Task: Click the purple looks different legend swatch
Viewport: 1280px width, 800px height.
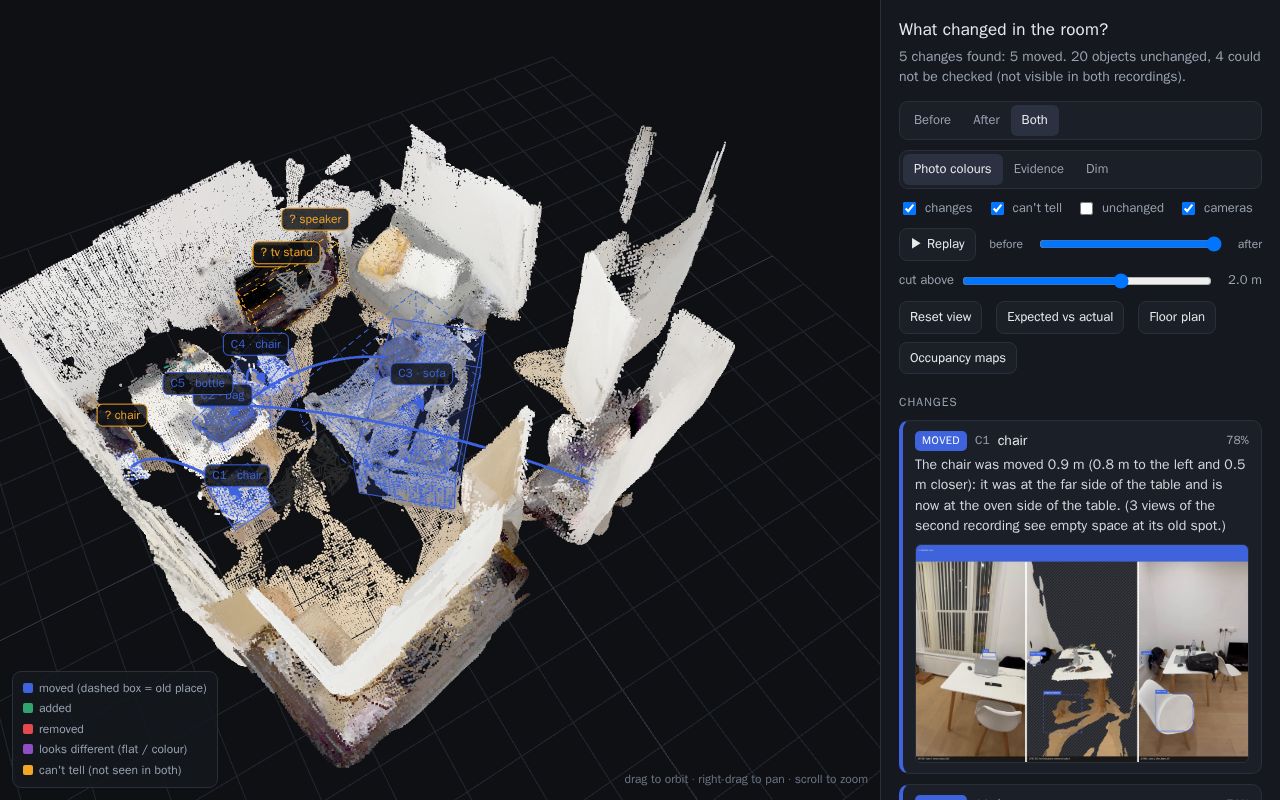Action: [x=28, y=749]
